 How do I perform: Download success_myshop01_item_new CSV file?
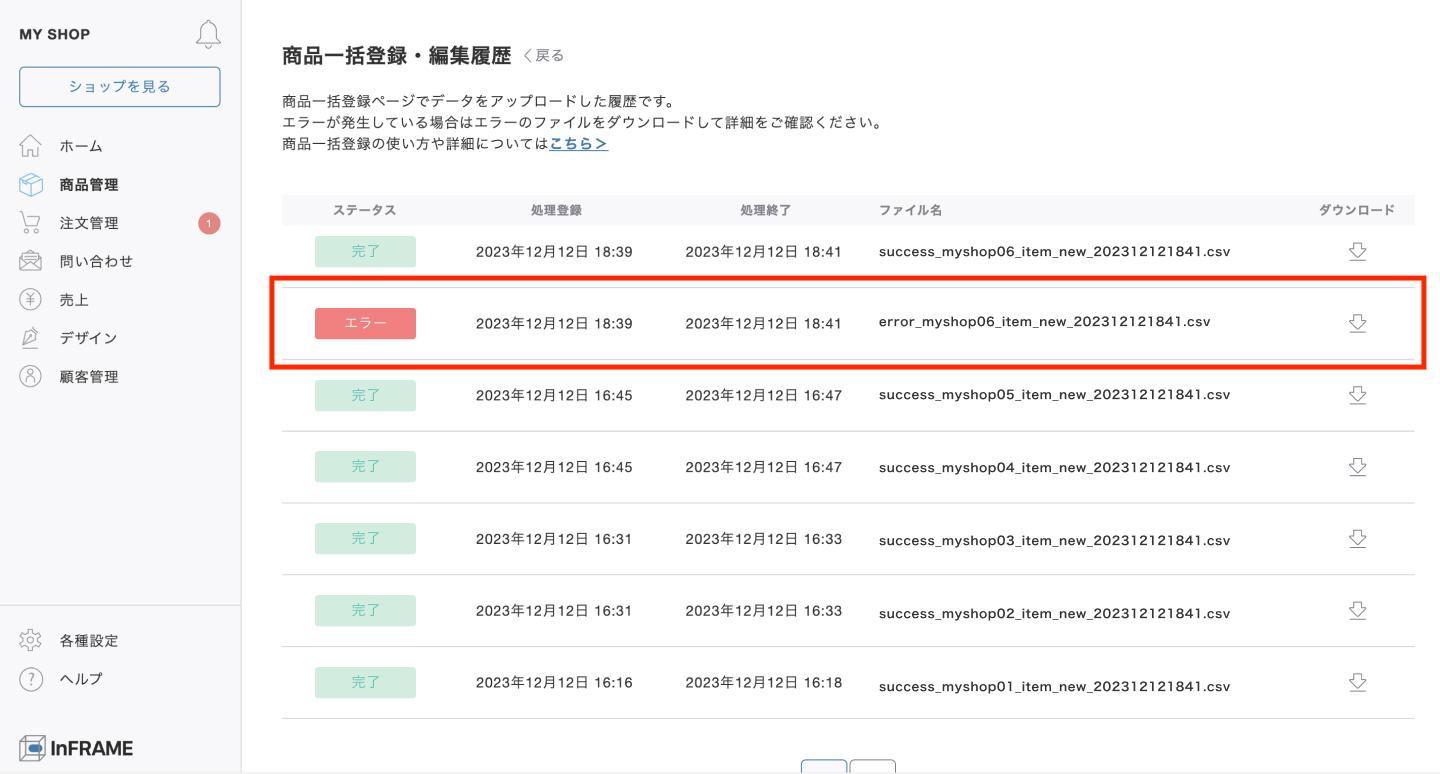pos(1357,683)
